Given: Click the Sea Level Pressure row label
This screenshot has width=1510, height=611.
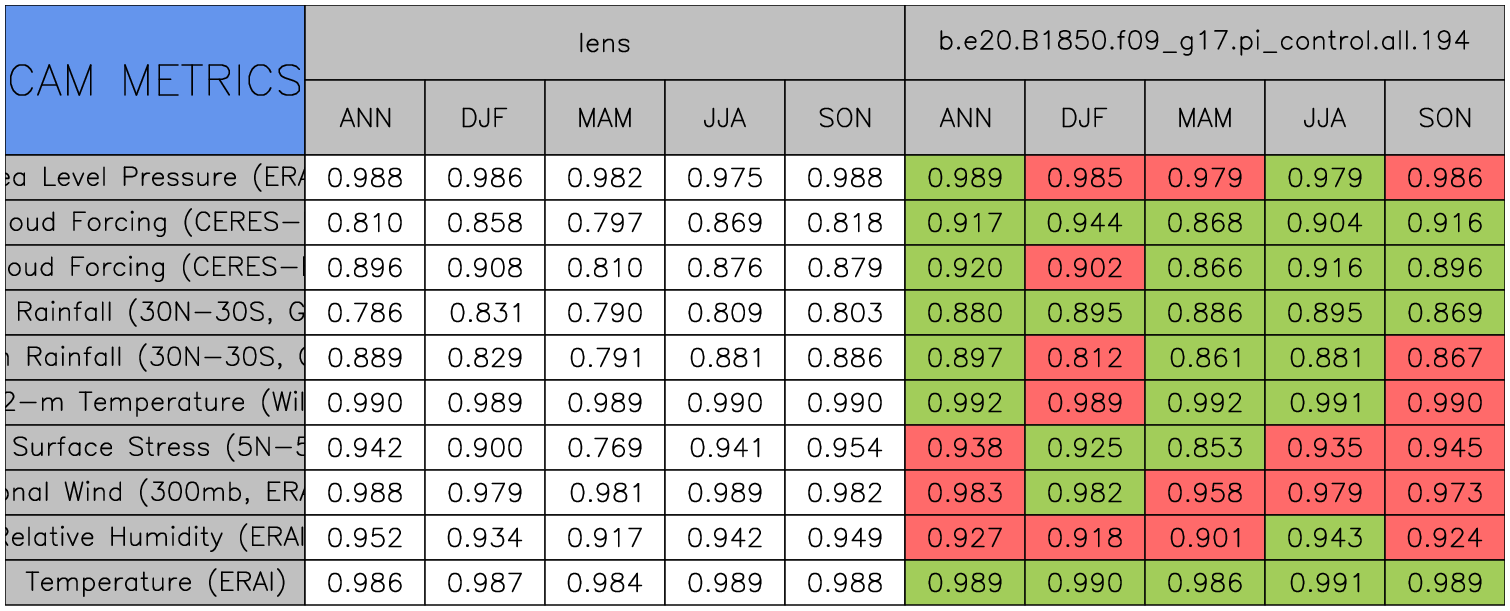Looking at the screenshot, I should (x=155, y=178).
